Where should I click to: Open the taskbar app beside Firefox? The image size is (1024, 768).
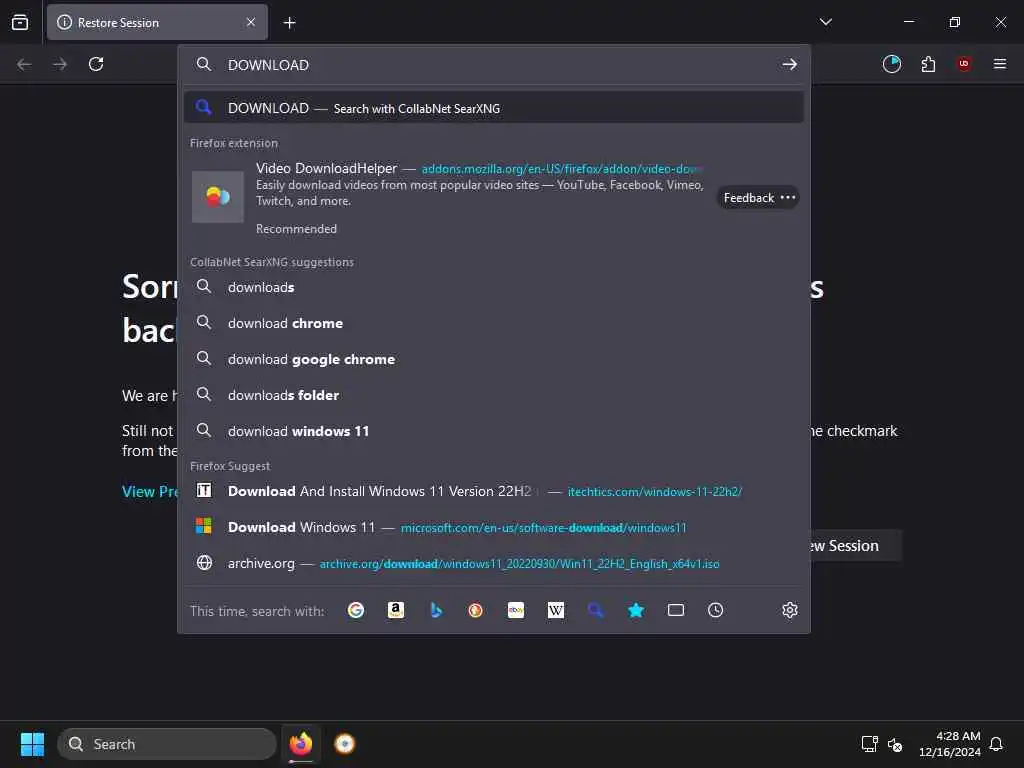pos(344,744)
